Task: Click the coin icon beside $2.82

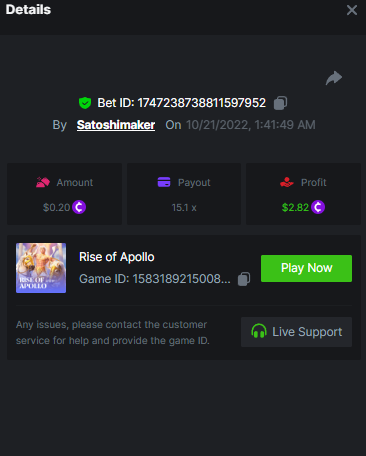Action: point(318,207)
